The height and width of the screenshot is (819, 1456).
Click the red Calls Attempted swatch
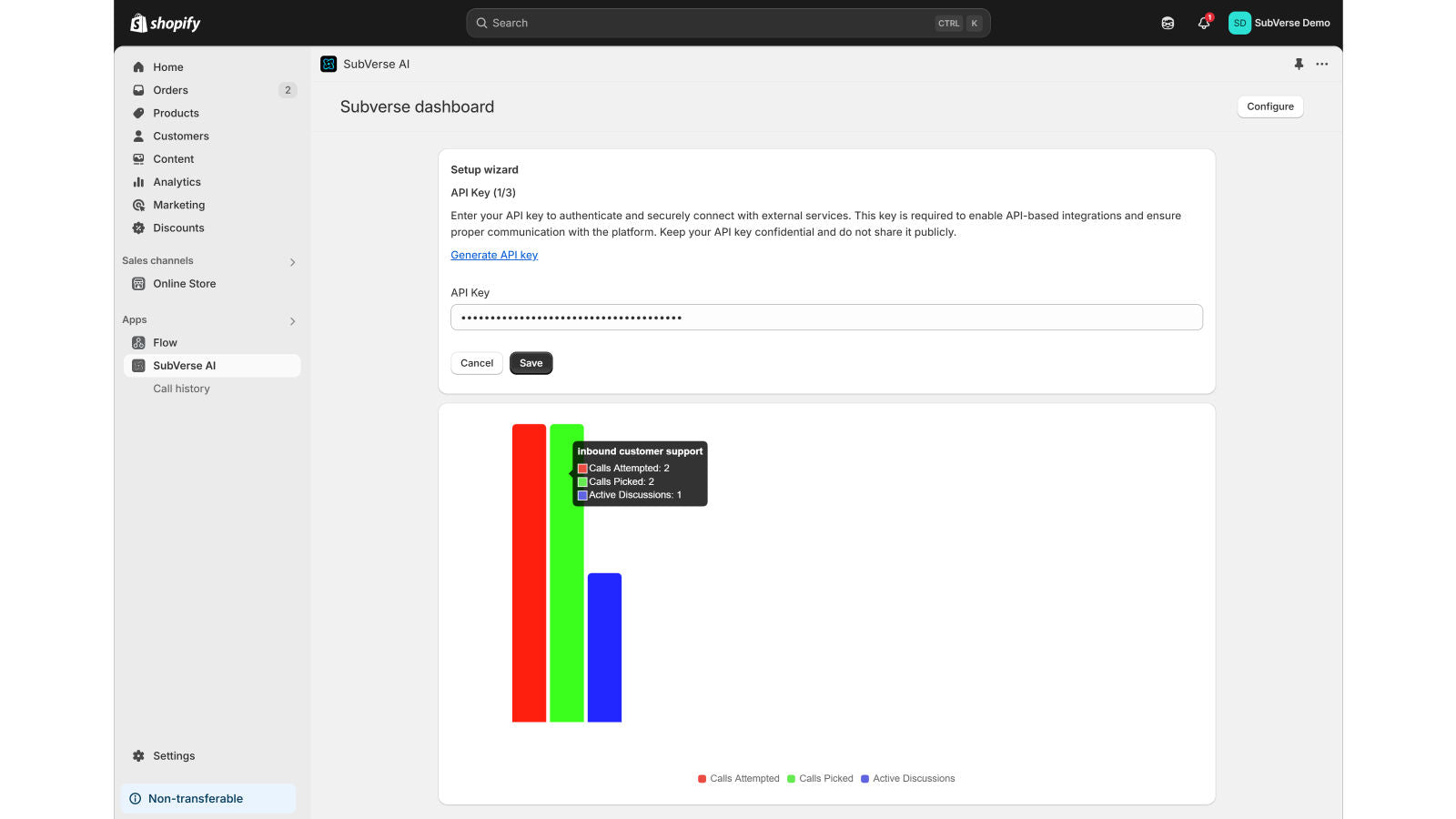(x=701, y=778)
